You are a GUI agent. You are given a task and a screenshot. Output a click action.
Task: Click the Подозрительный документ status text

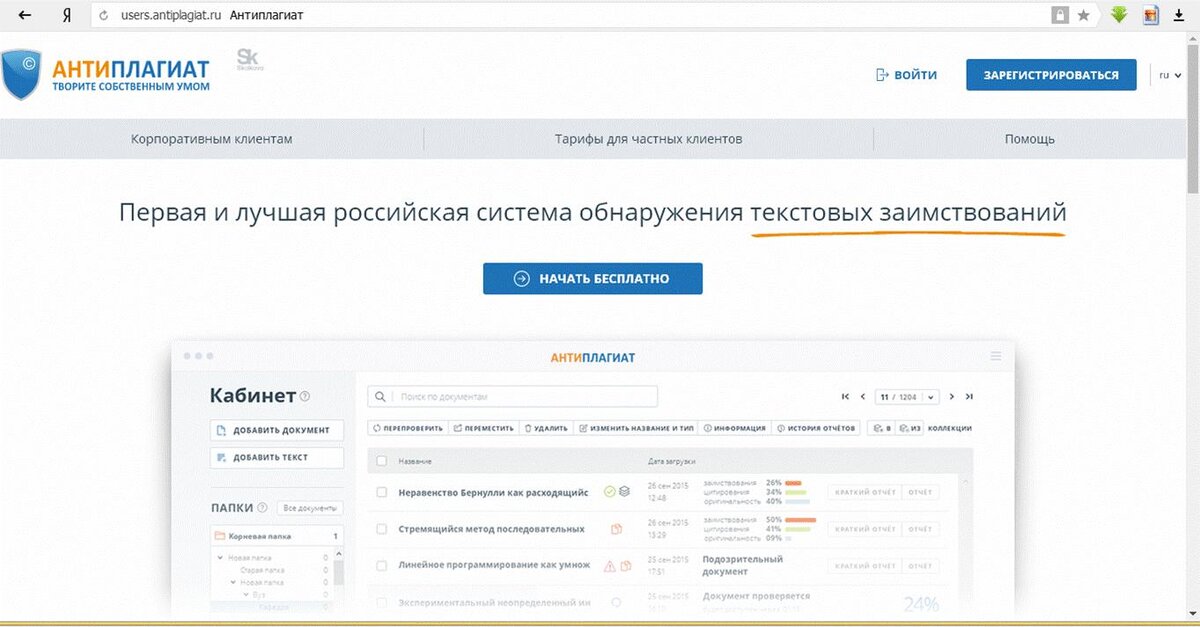(x=743, y=565)
